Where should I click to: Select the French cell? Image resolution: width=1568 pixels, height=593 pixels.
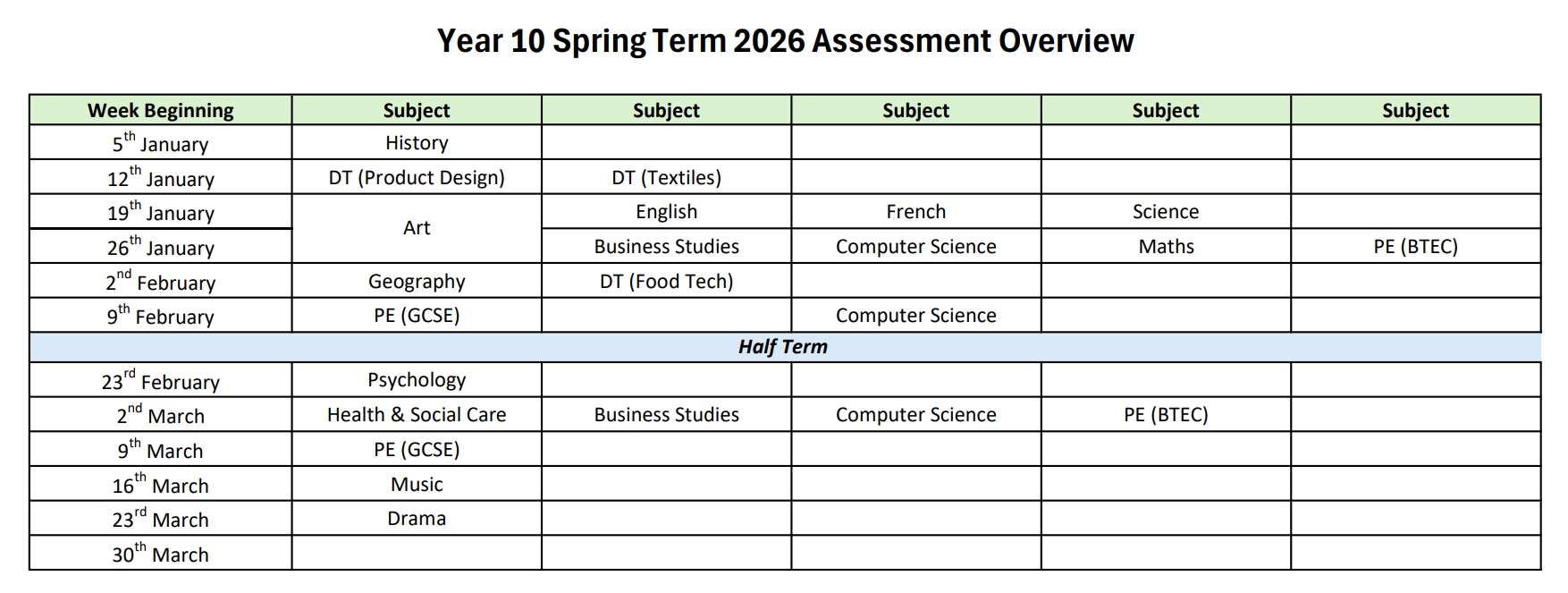[x=915, y=212]
